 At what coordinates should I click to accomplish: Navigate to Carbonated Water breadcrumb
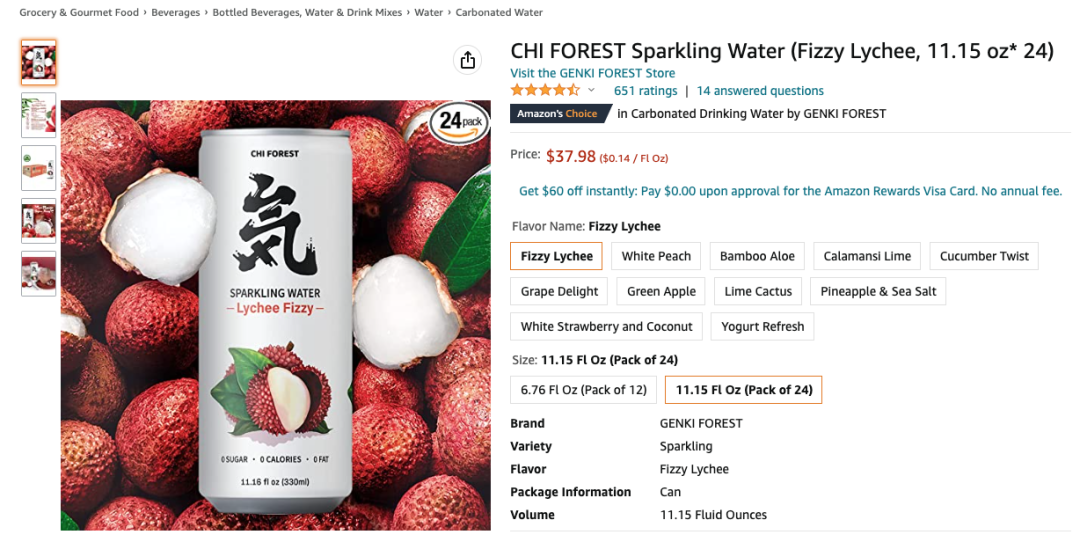point(499,13)
